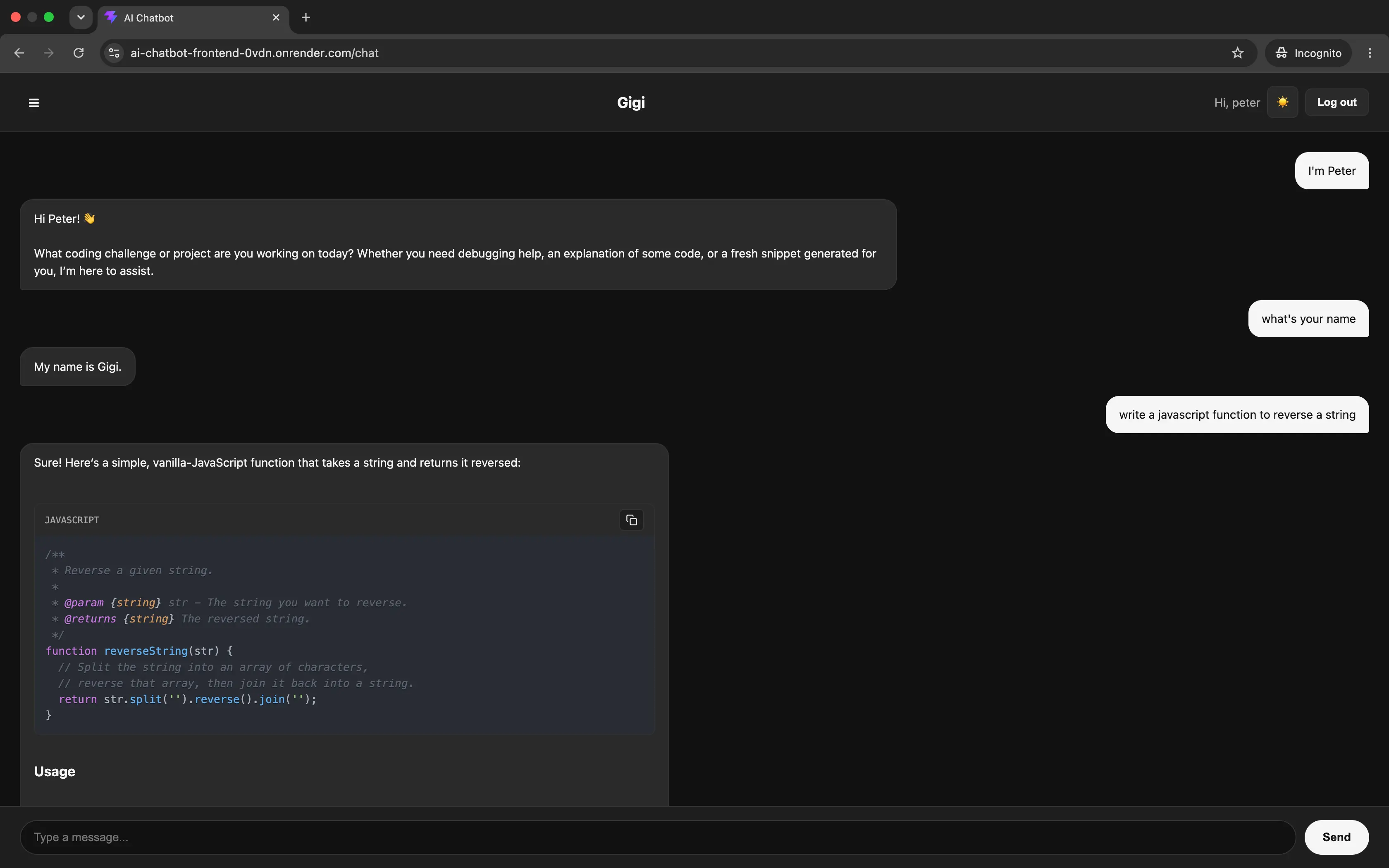Toggle the light theme sun icon

(x=1282, y=102)
